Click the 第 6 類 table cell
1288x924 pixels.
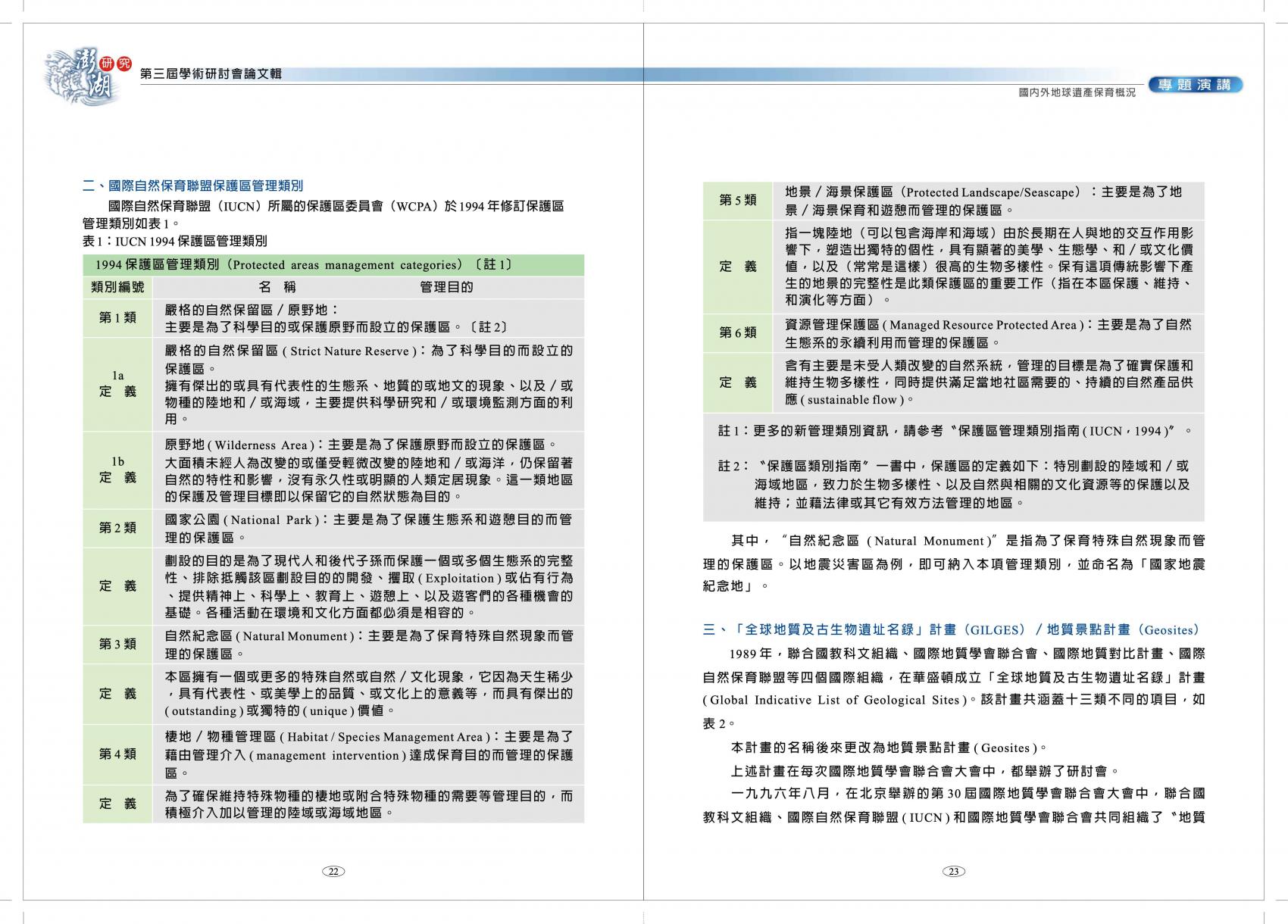point(737,333)
